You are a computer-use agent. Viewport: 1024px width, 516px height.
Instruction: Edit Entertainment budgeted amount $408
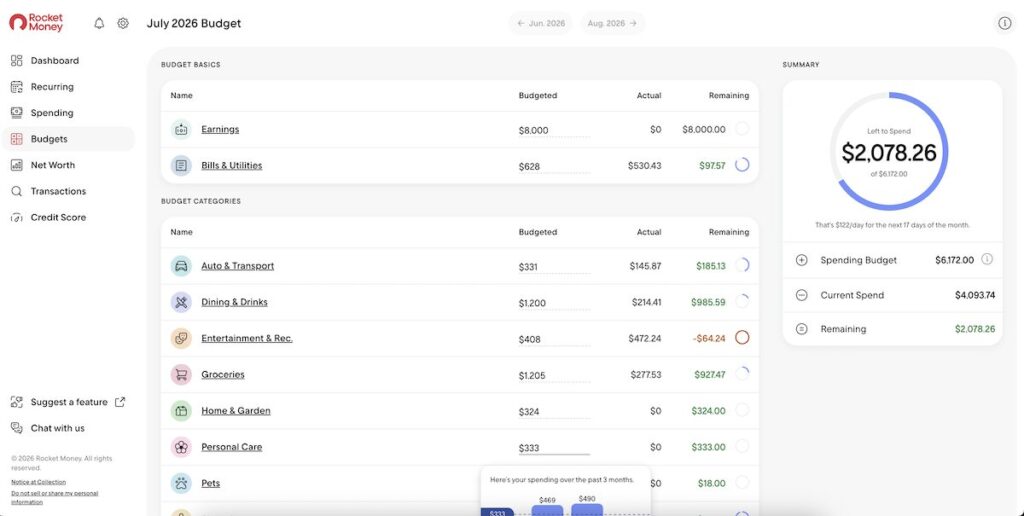pos(554,340)
